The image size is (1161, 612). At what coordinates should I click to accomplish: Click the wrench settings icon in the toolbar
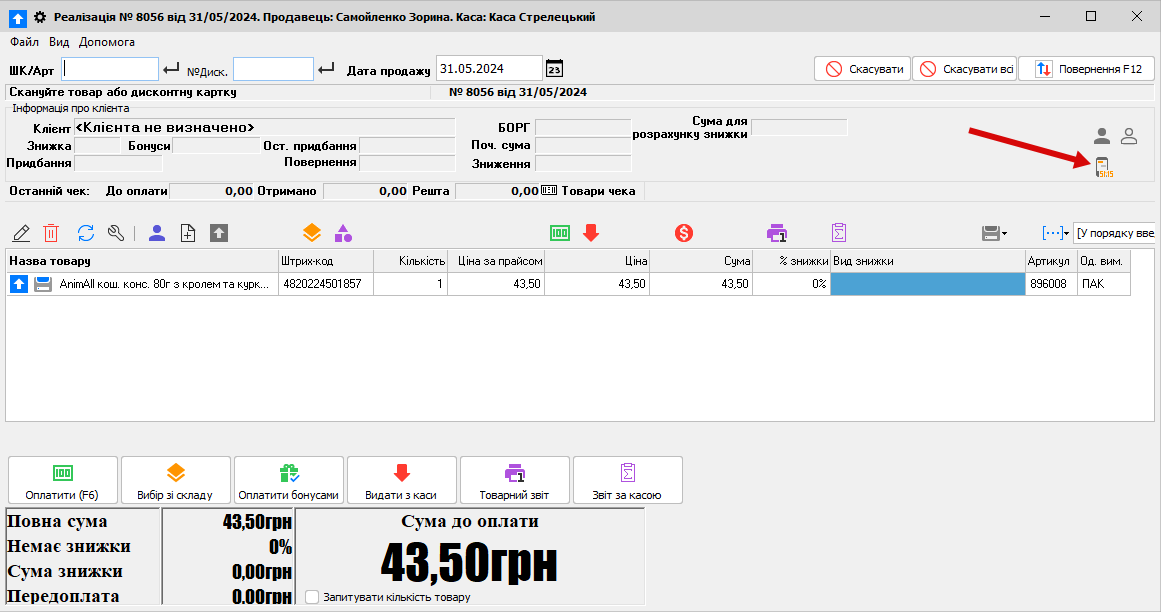(x=116, y=233)
